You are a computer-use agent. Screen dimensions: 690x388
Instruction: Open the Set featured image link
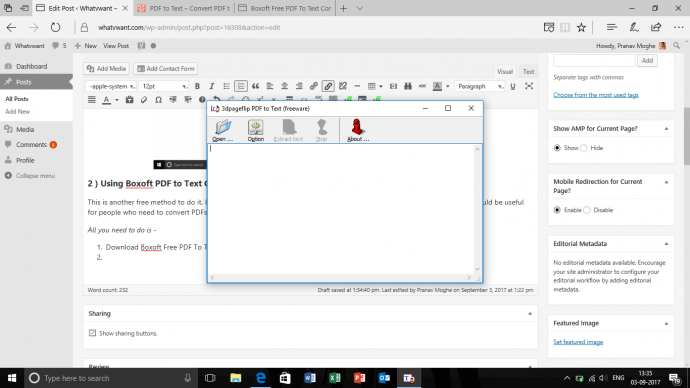point(578,342)
